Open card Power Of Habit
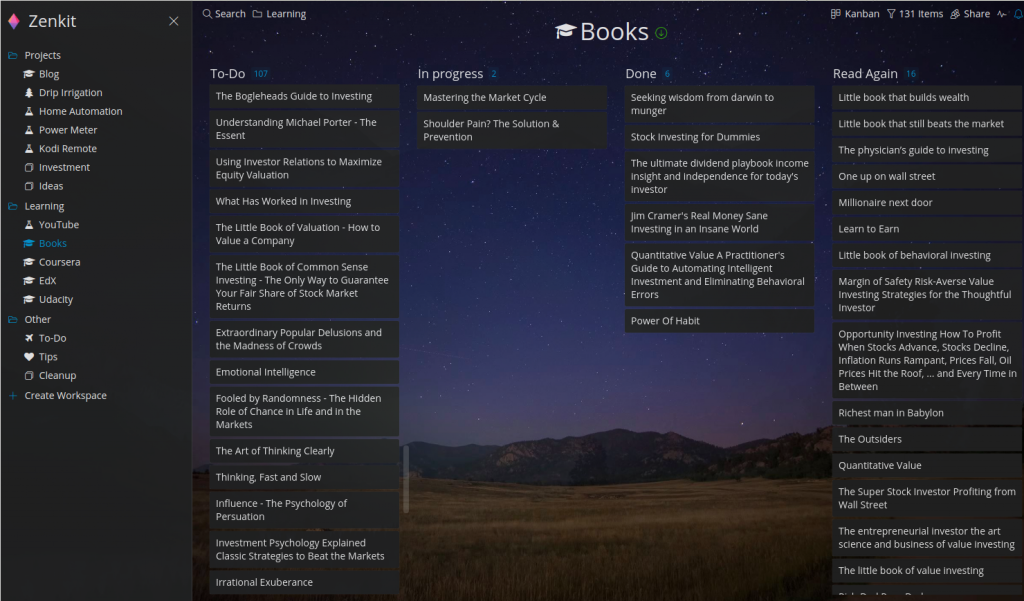This screenshot has width=1024, height=601. (x=720, y=321)
